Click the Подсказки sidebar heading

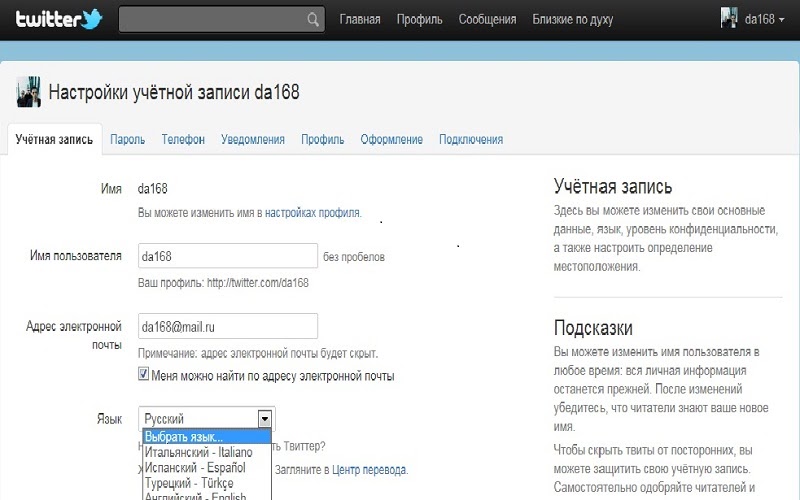click(x=593, y=328)
